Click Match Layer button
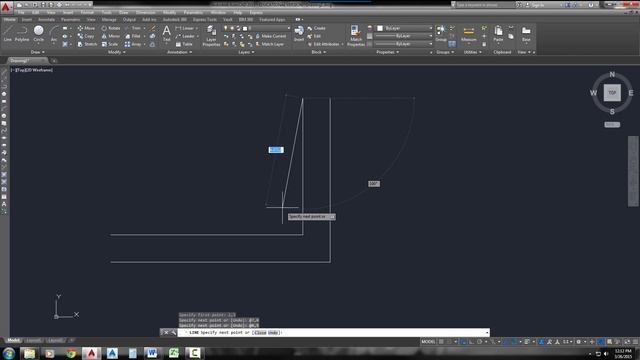Viewport: 640px width, 360px height. click(x=270, y=44)
